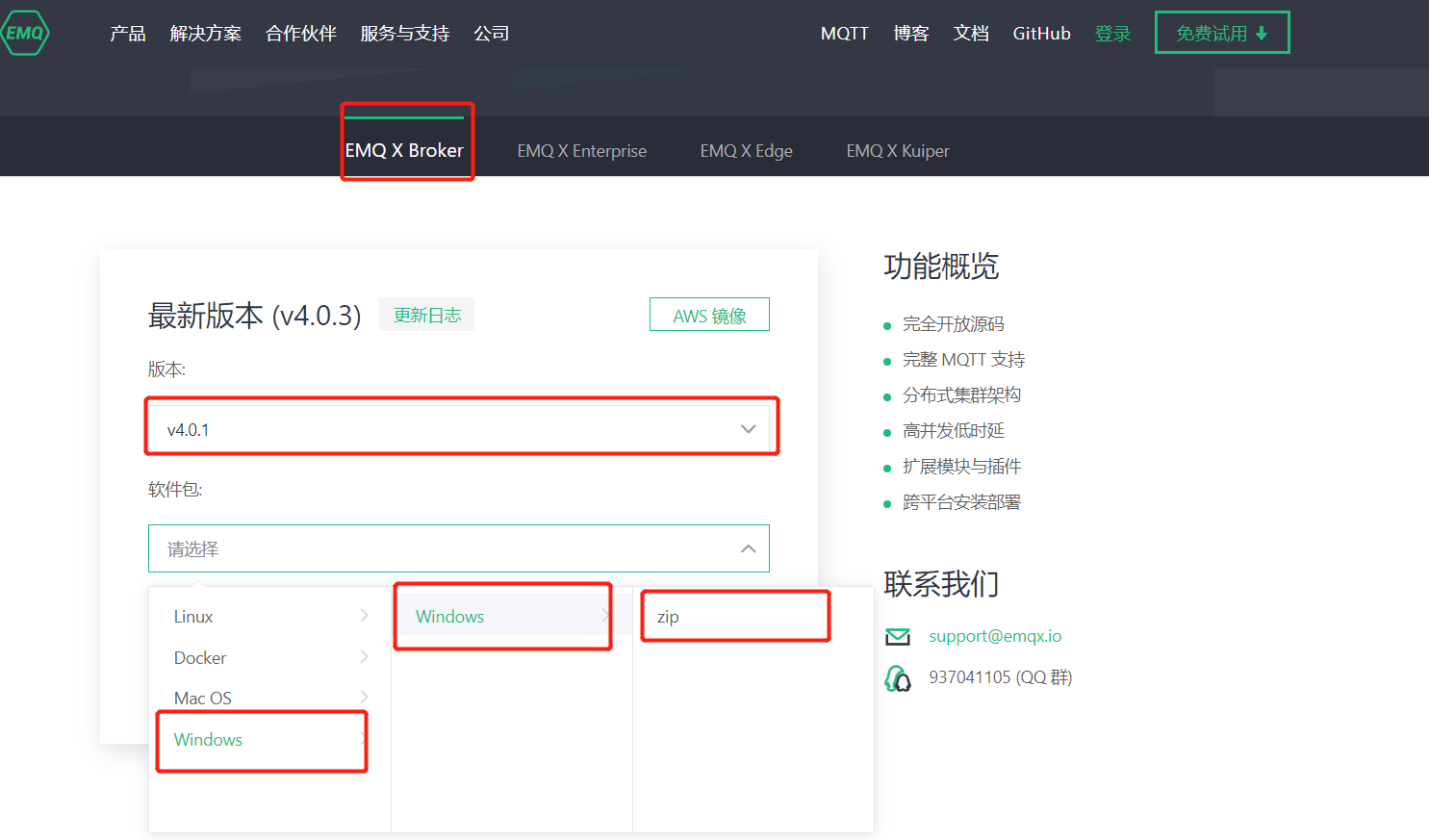Viewport: 1429px width, 840px height.
Task: Expand the Mac OS row chevron
Action: point(364,698)
